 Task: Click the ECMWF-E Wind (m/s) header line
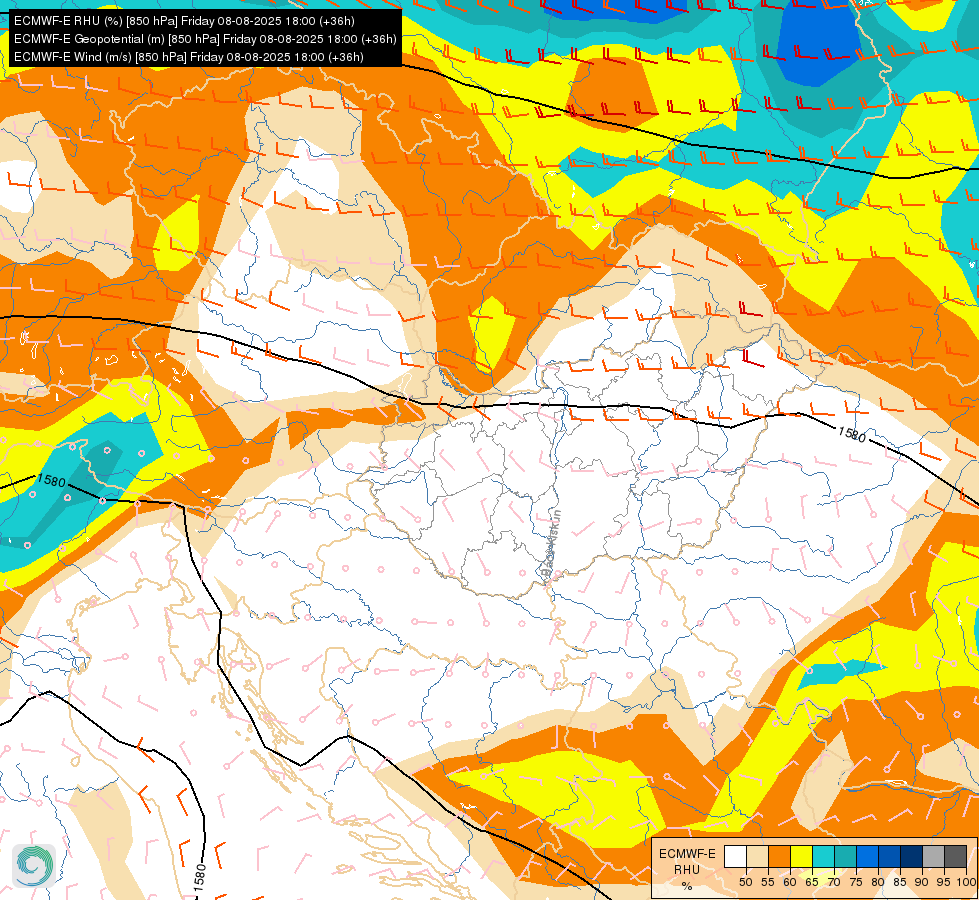point(189,57)
